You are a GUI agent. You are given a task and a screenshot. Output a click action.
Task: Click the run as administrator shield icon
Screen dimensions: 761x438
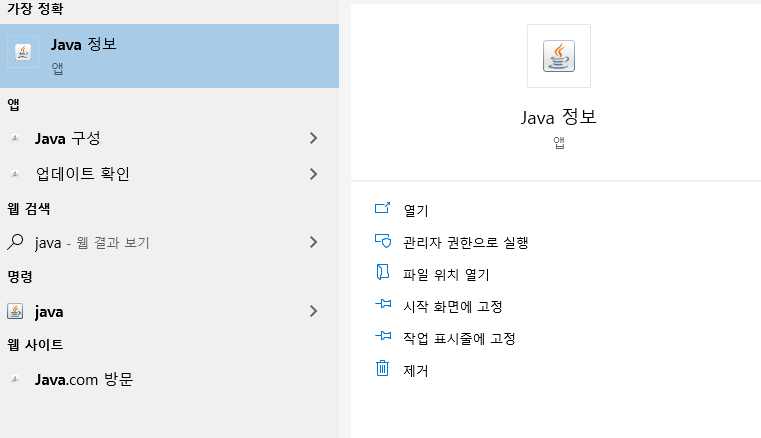click(382, 240)
